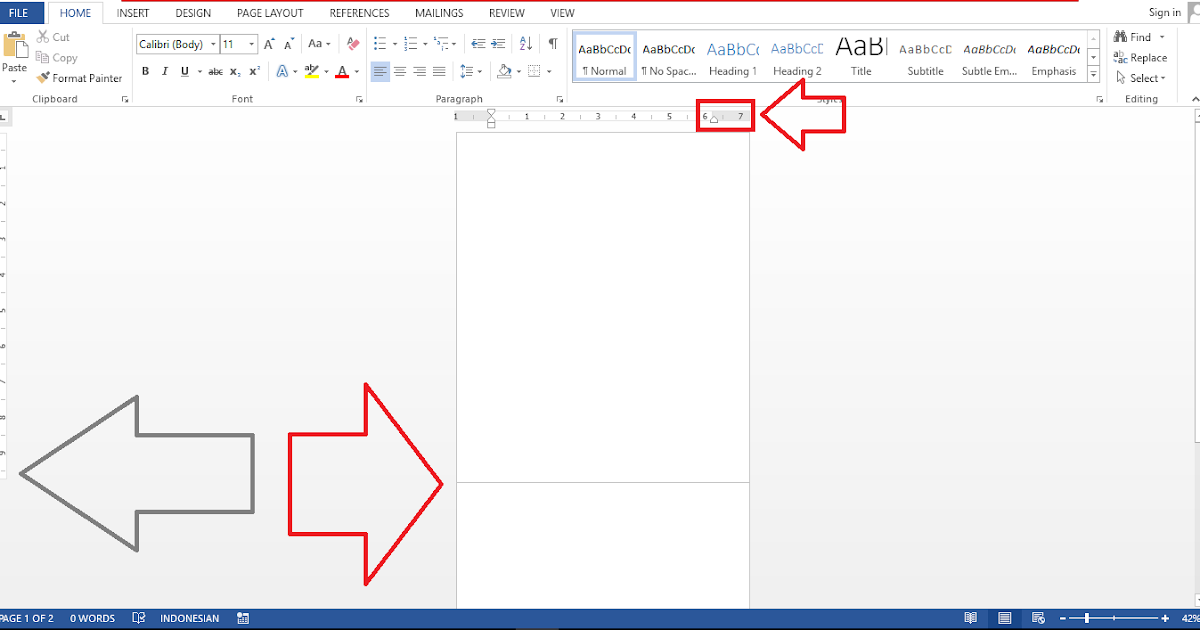
Task: Click the proofing errors book icon in status bar
Action: coord(139,619)
